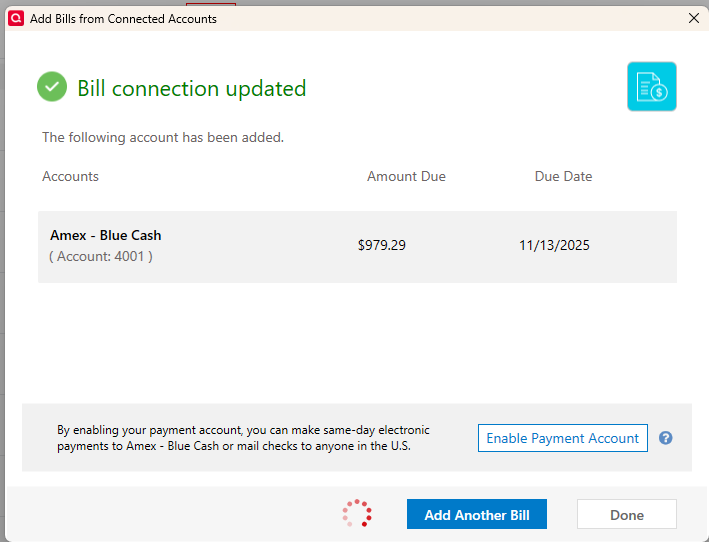Screen dimensions: 709x542
Task: Click the bill document dollar icon
Action: click(652, 86)
